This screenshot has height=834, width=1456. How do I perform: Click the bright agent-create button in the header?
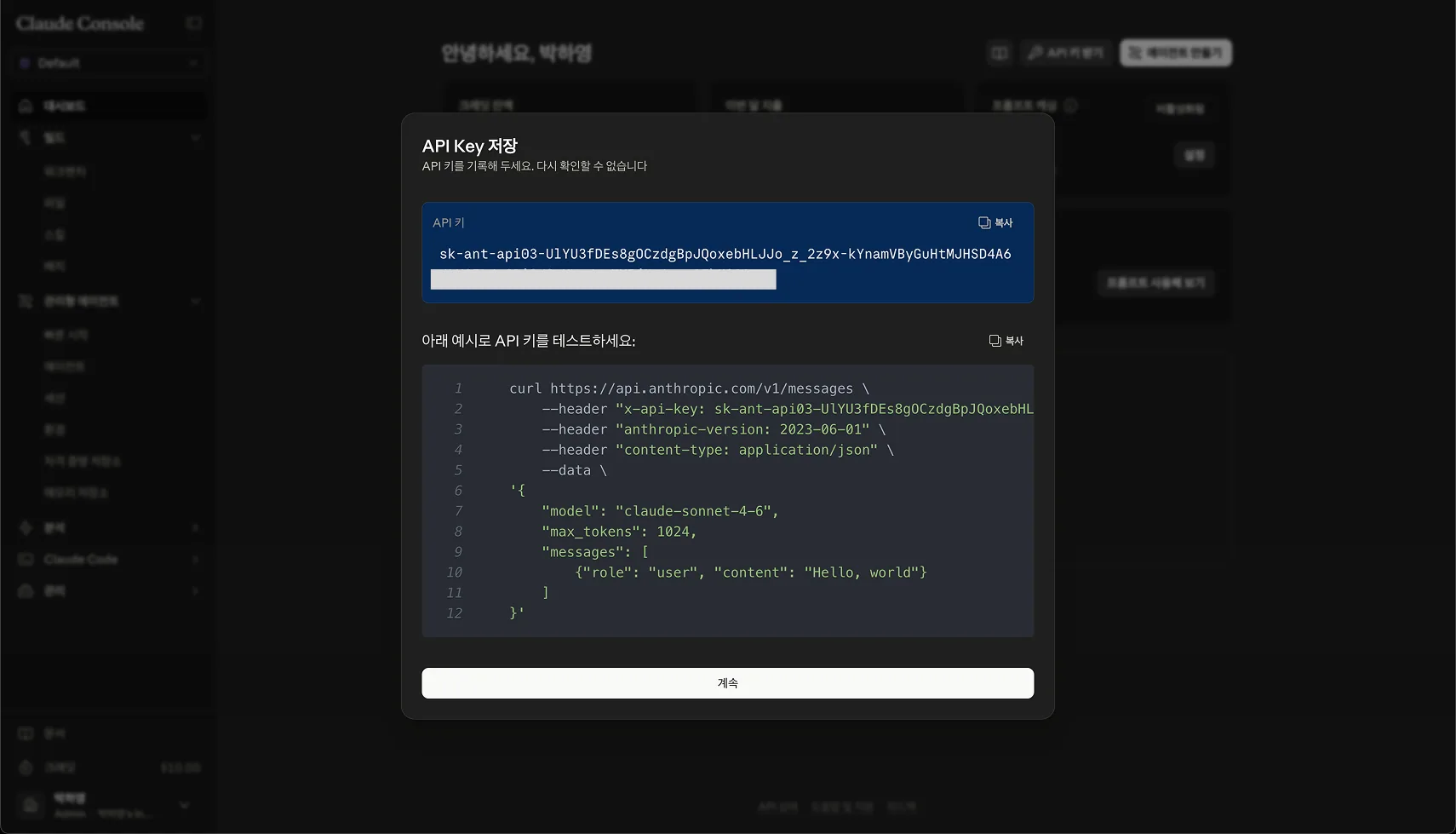coord(1176,53)
